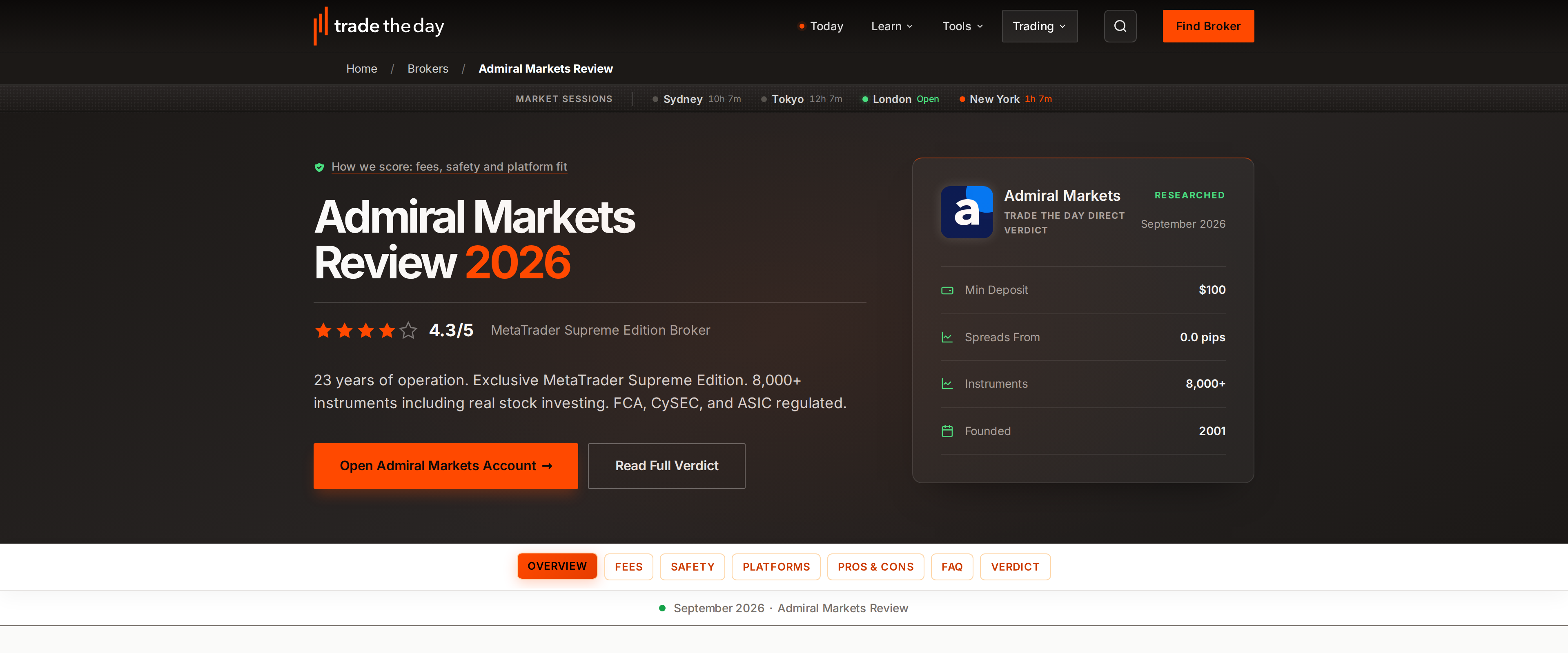Click the trade the day logo
Screen dimensions: 1568x653
(379, 26)
